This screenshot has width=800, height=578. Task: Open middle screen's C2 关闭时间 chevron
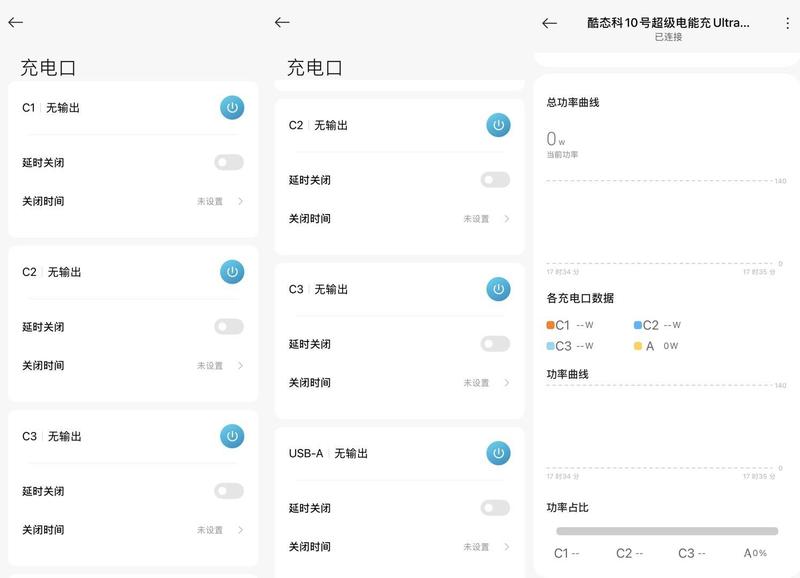pos(507,218)
